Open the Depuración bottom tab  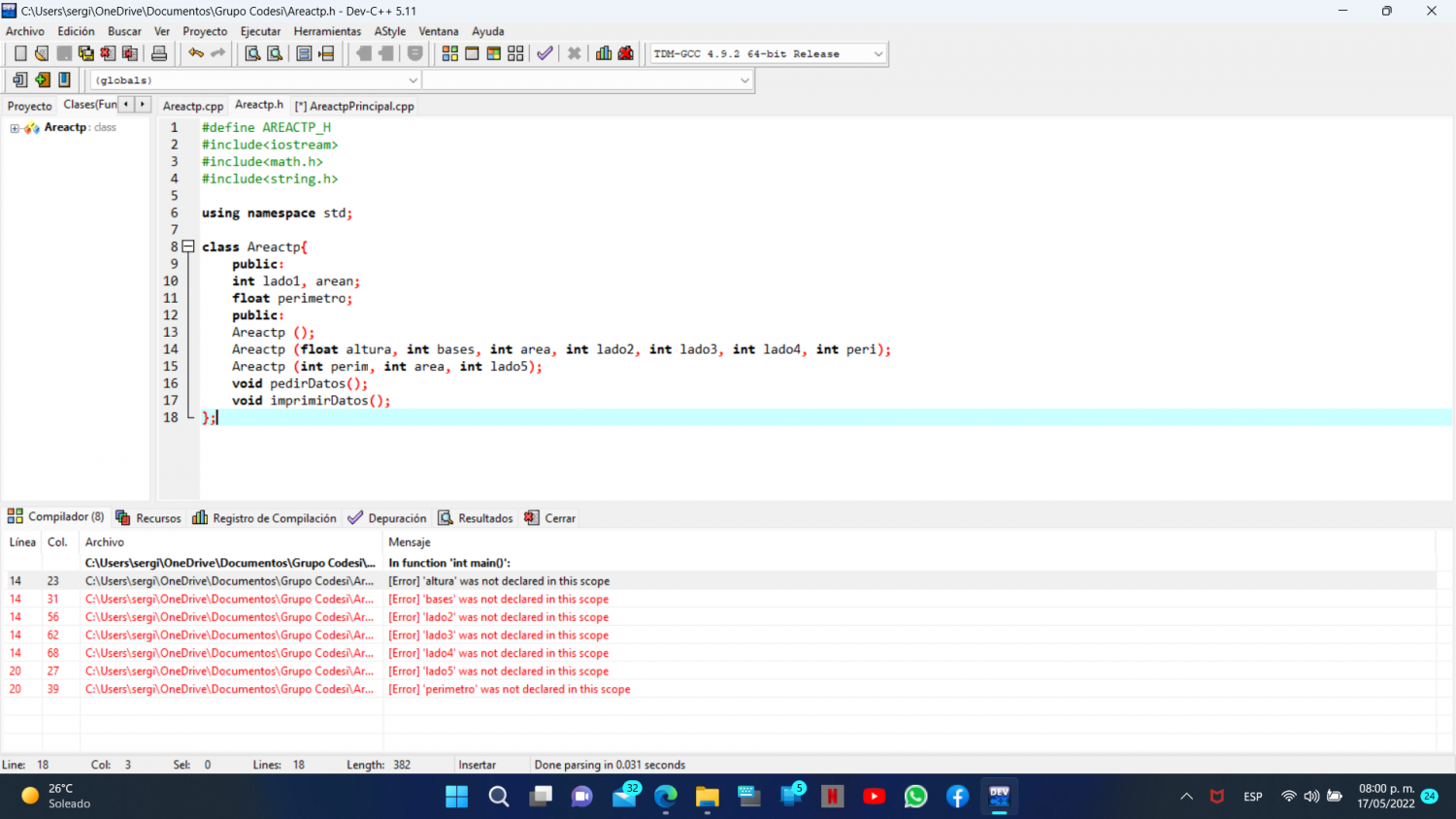(387, 518)
